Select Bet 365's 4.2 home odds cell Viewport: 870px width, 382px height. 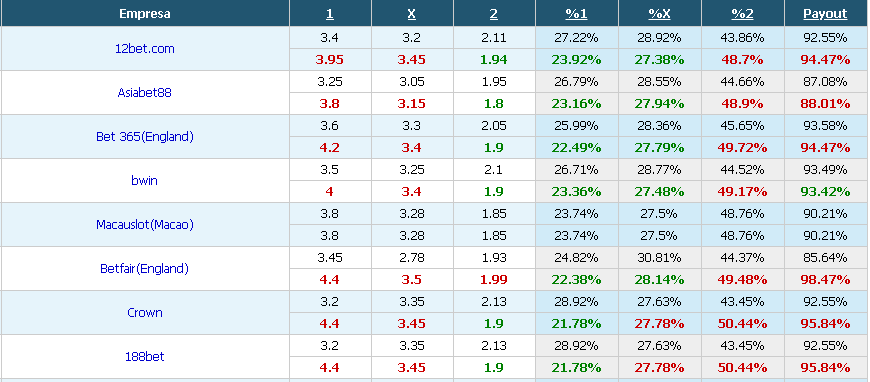330,148
